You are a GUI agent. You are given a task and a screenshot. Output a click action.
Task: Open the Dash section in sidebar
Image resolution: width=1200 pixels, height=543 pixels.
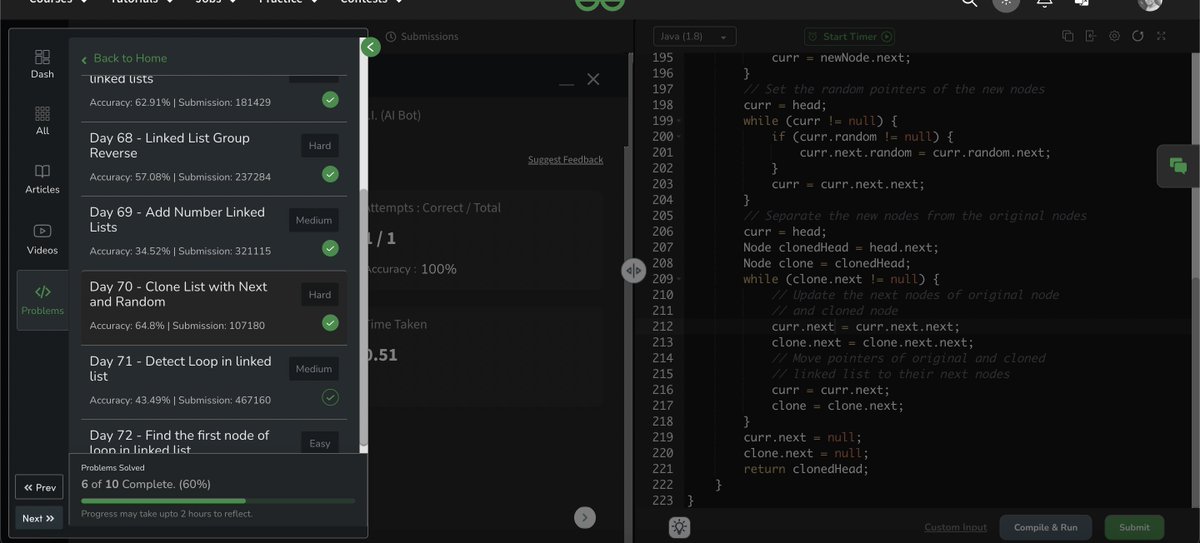(42, 65)
